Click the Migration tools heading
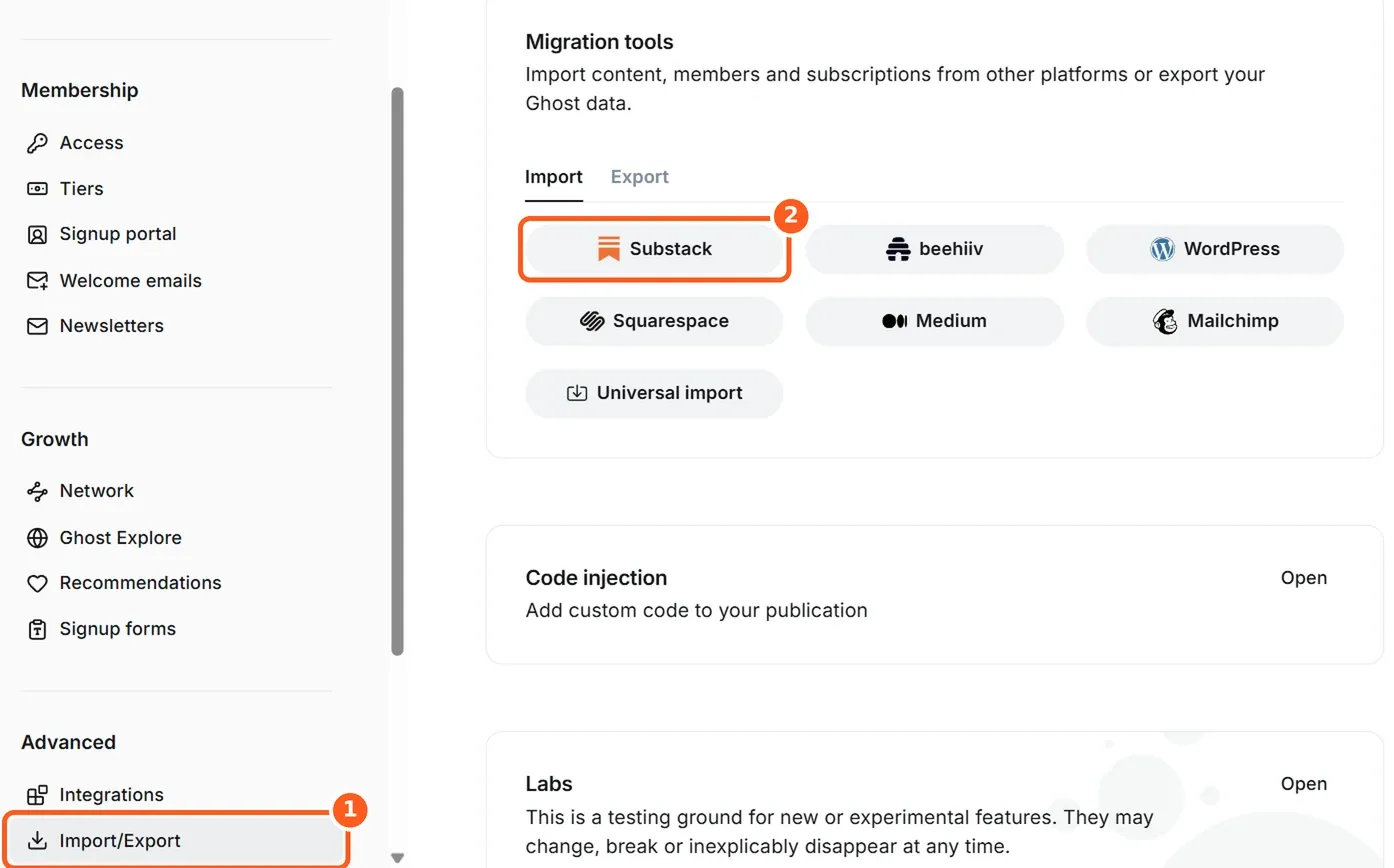Screen dimensions: 1394x868 (599, 42)
